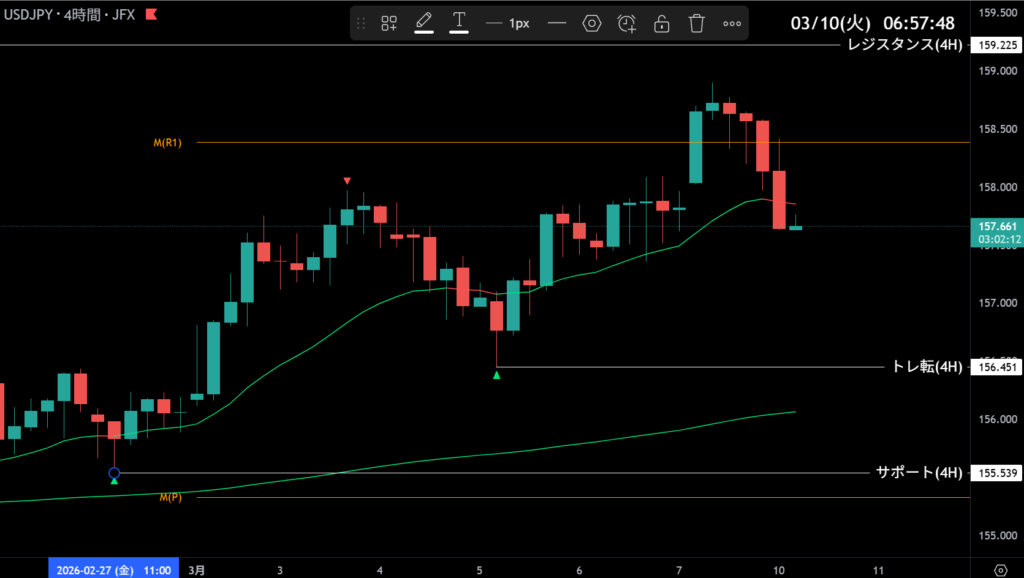This screenshot has width=1024, height=578.
Task: Delete drawing with the trash icon
Action: [697, 23]
